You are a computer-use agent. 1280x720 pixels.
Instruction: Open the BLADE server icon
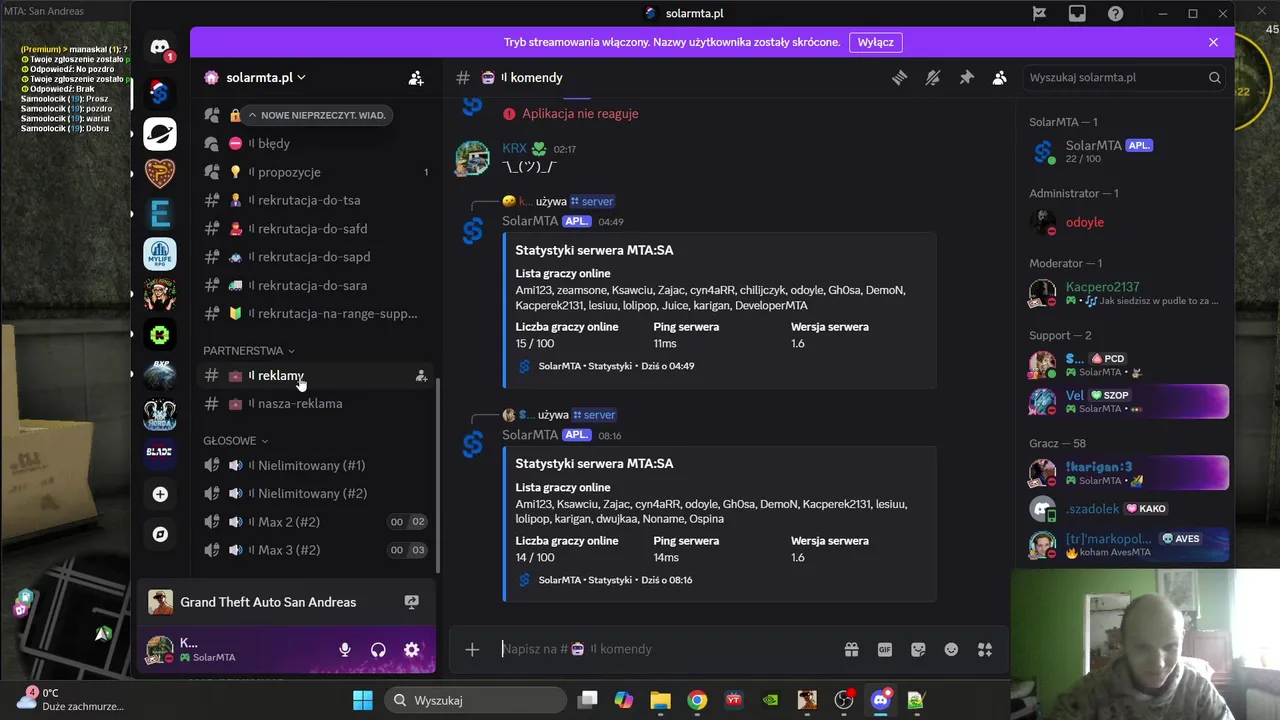tap(159, 452)
